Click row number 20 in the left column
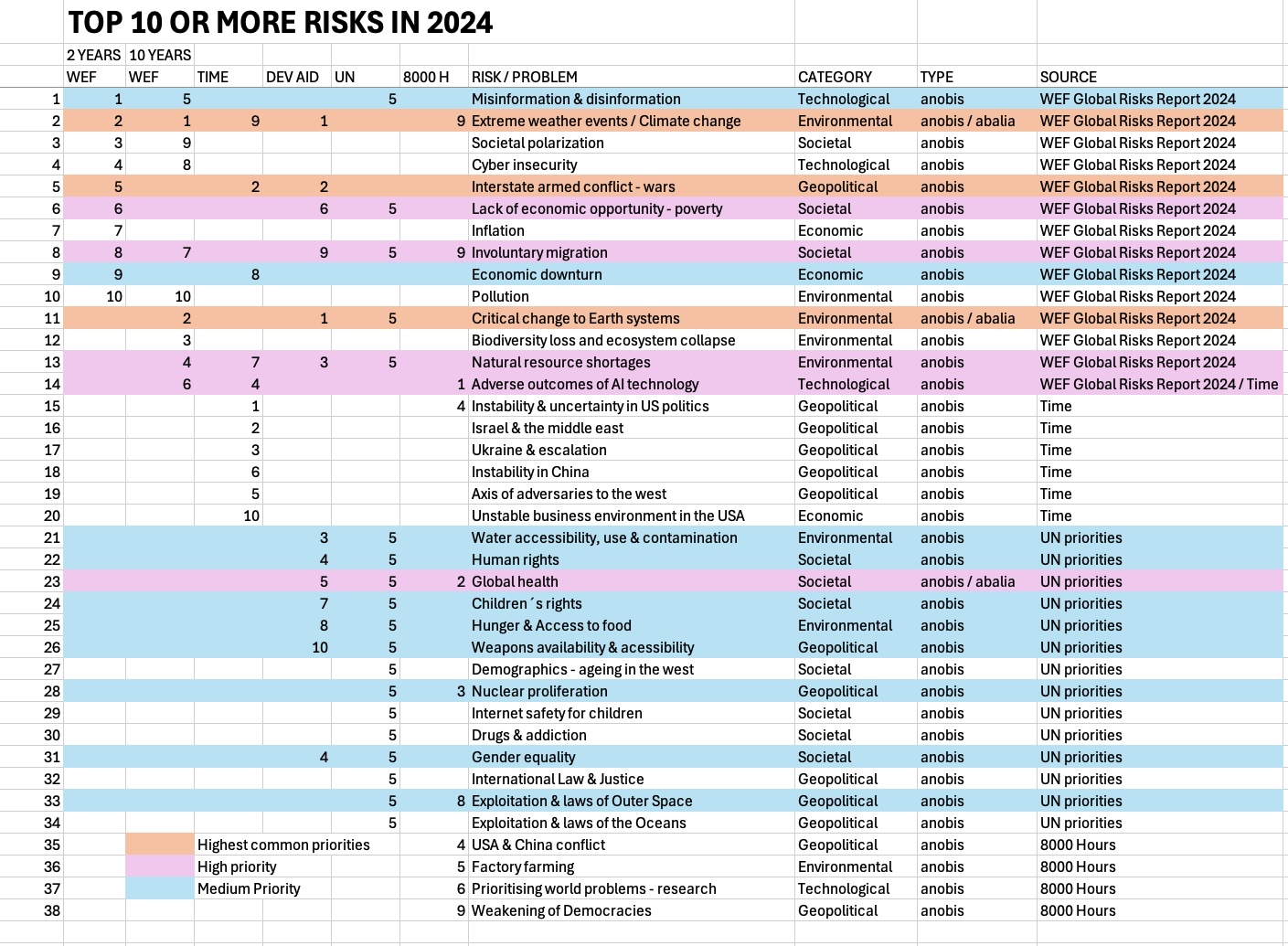Viewport: 1288px width, 946px height. pos(51,516)
